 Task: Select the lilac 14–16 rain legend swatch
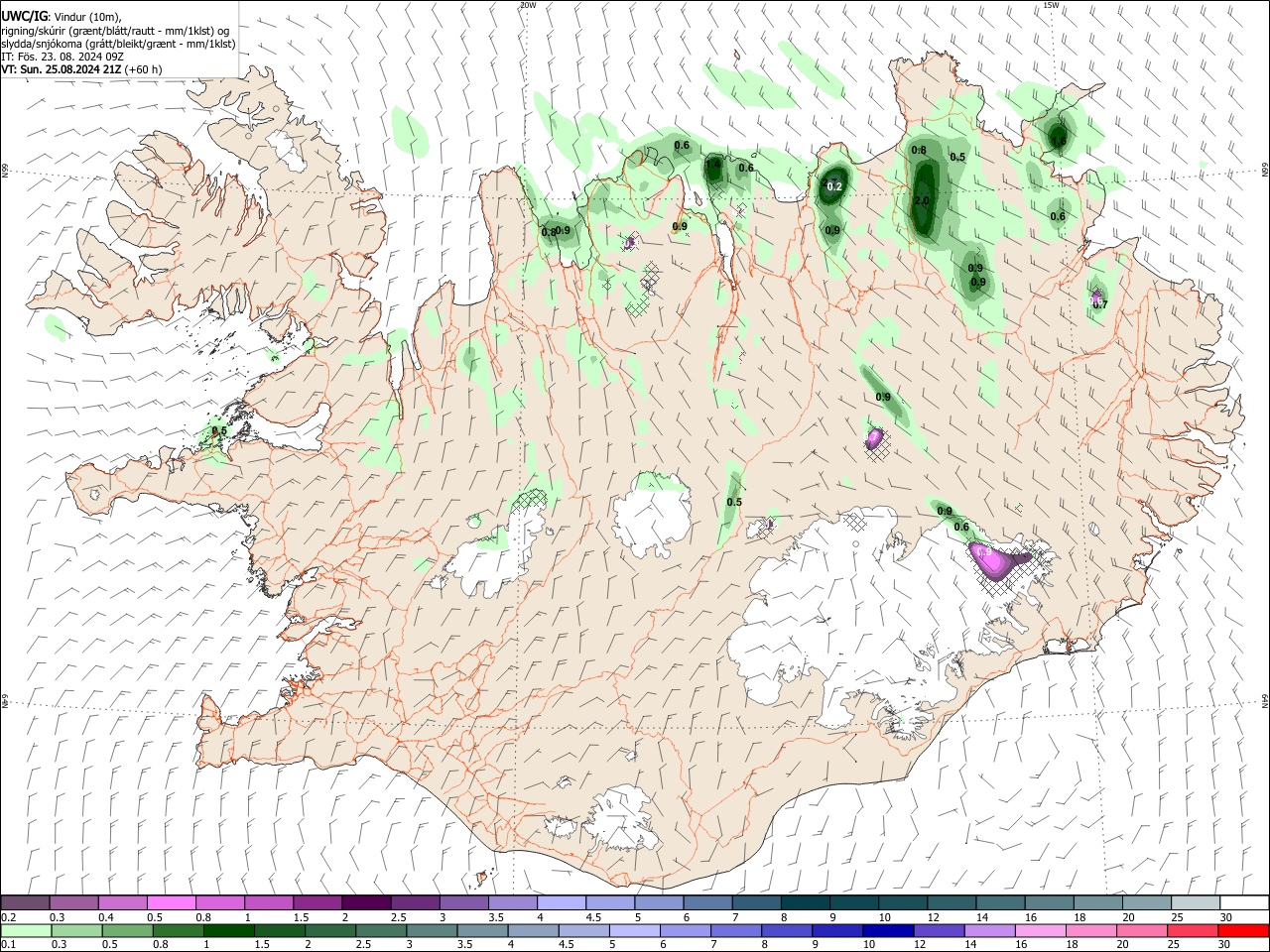pos(989,930)
